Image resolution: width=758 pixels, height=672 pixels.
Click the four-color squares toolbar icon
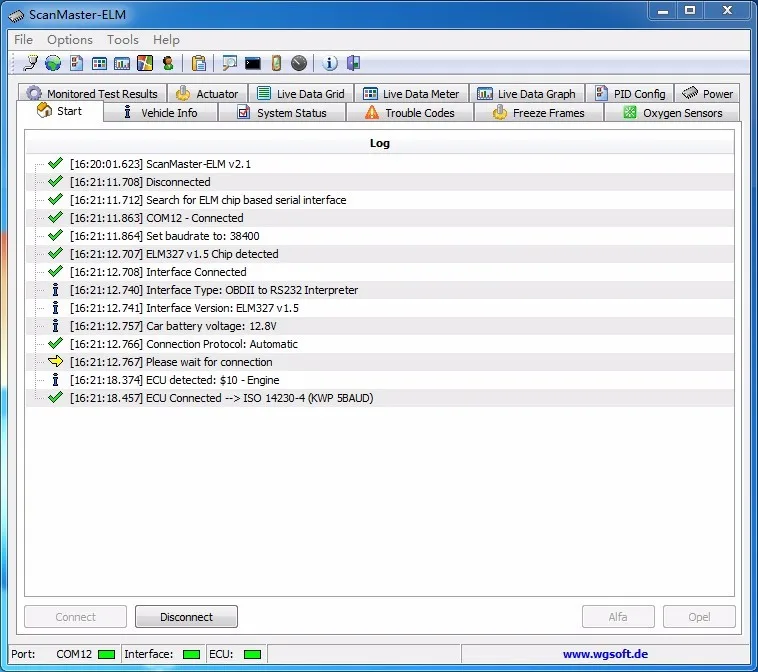point(145,63)
